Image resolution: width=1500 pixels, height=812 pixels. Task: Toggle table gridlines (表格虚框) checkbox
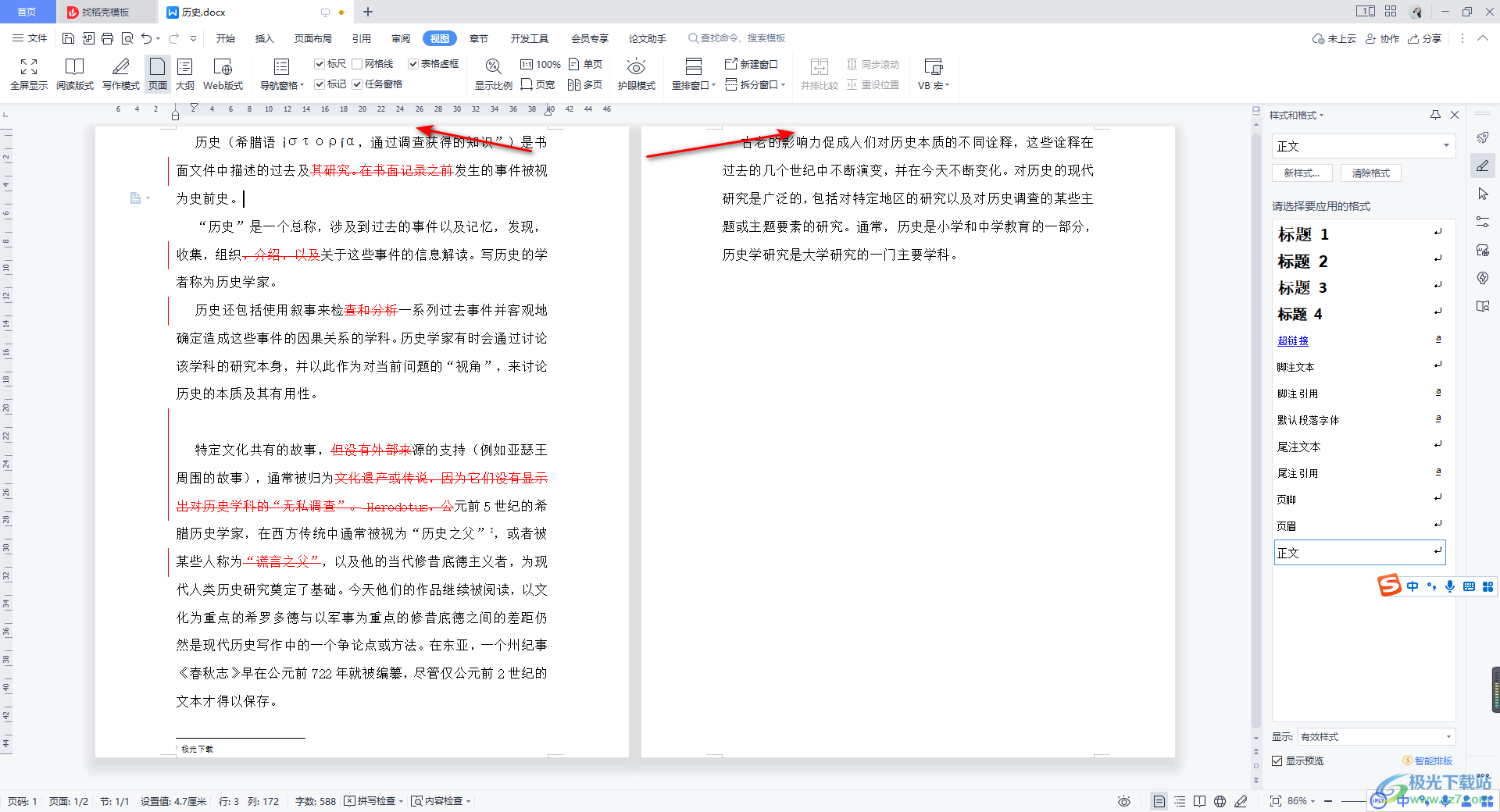tap(413, 64)
